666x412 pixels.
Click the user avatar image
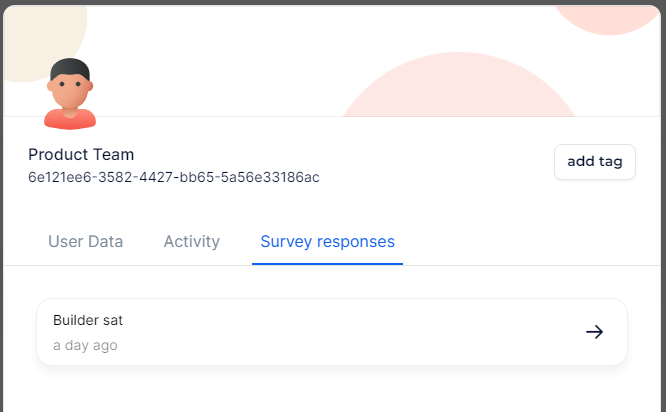70,95
